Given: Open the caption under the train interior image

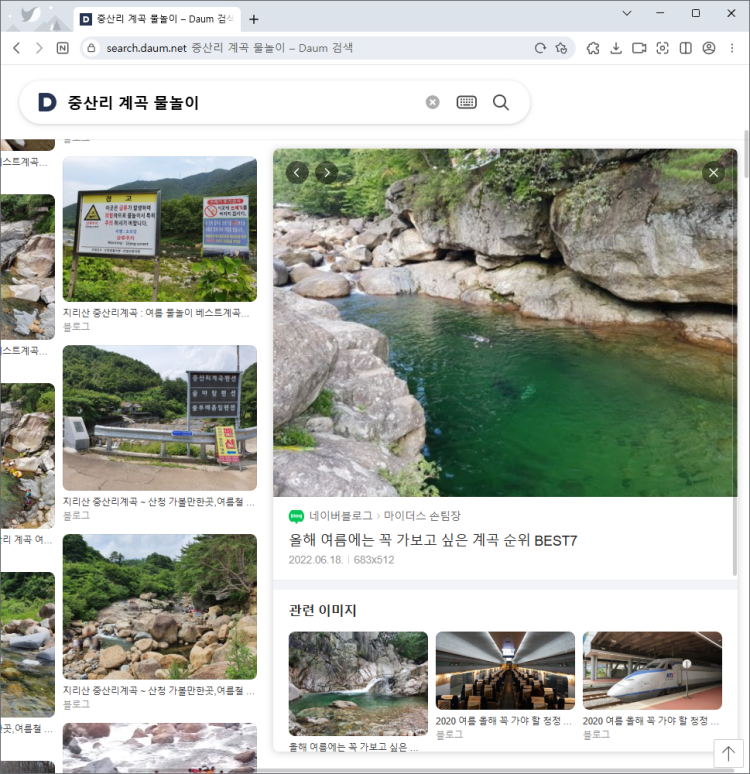Looking at the screenshot, I should [503, 721].
